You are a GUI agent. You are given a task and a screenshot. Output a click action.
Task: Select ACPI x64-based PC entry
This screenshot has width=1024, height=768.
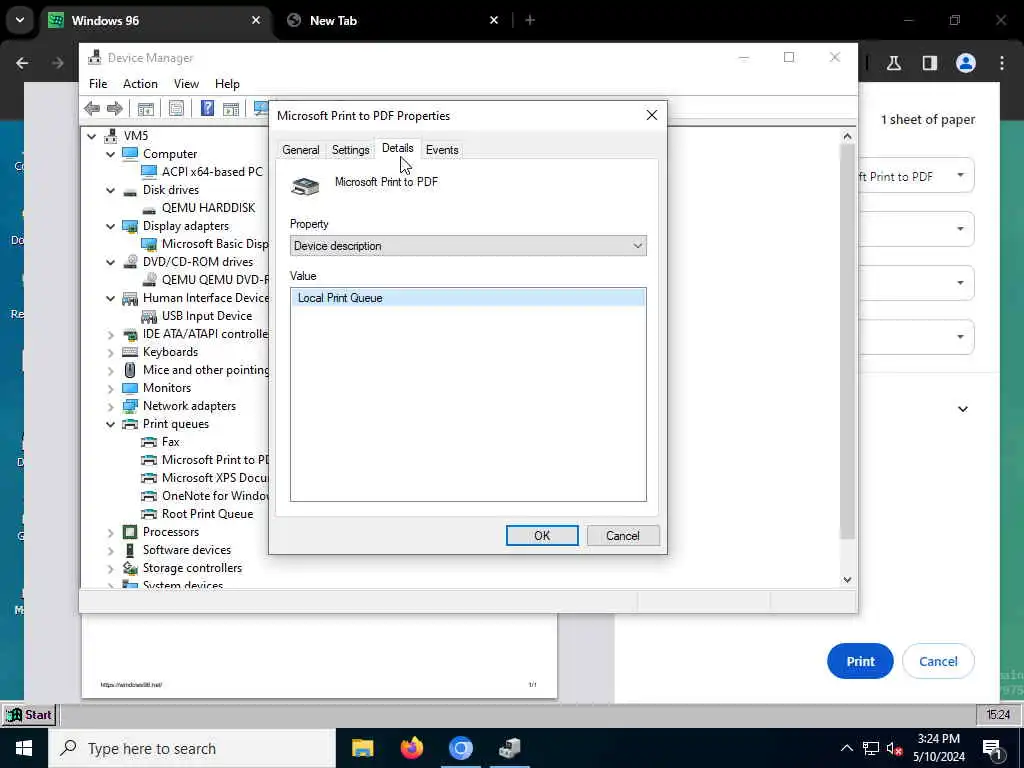click(x=212, y=172)
